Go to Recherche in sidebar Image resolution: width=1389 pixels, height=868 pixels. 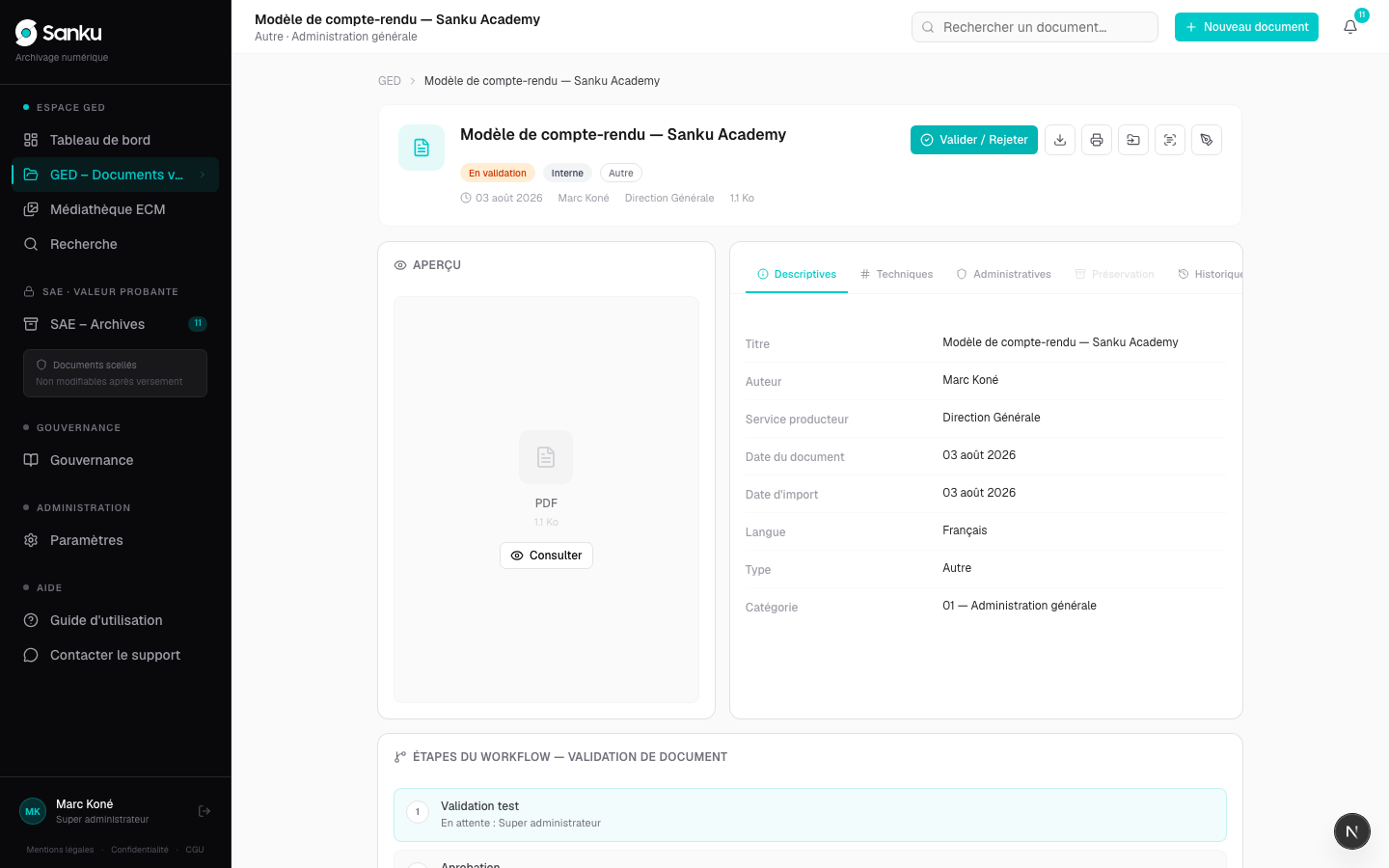116,244
